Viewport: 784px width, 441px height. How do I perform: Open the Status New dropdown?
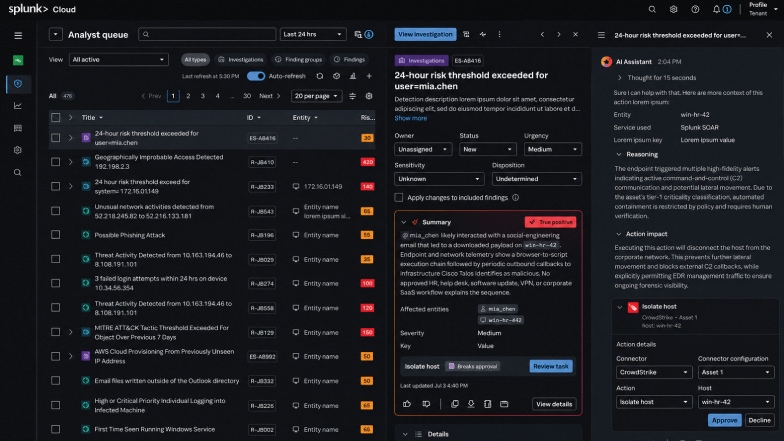(488, 150)
